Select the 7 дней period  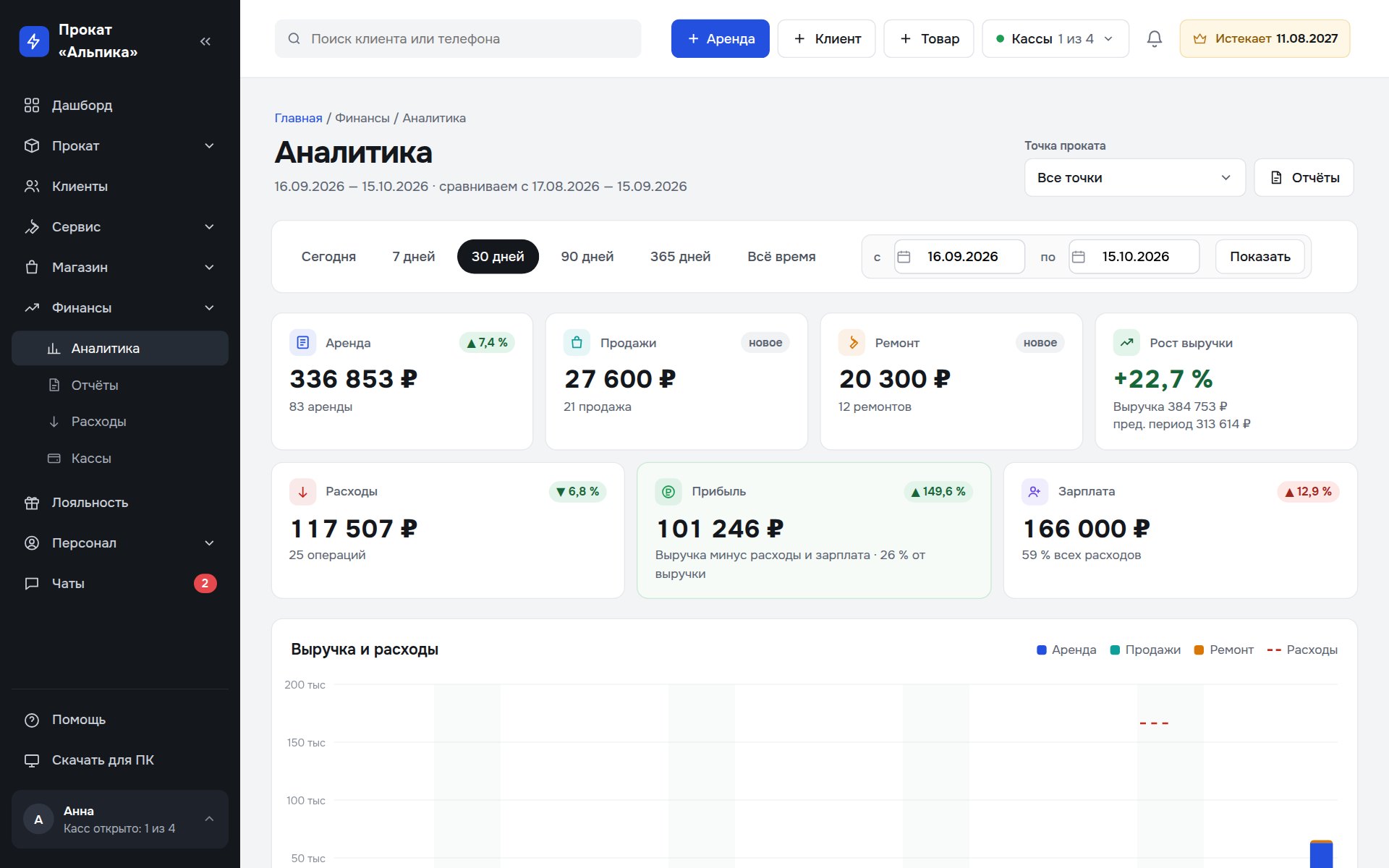414,257
